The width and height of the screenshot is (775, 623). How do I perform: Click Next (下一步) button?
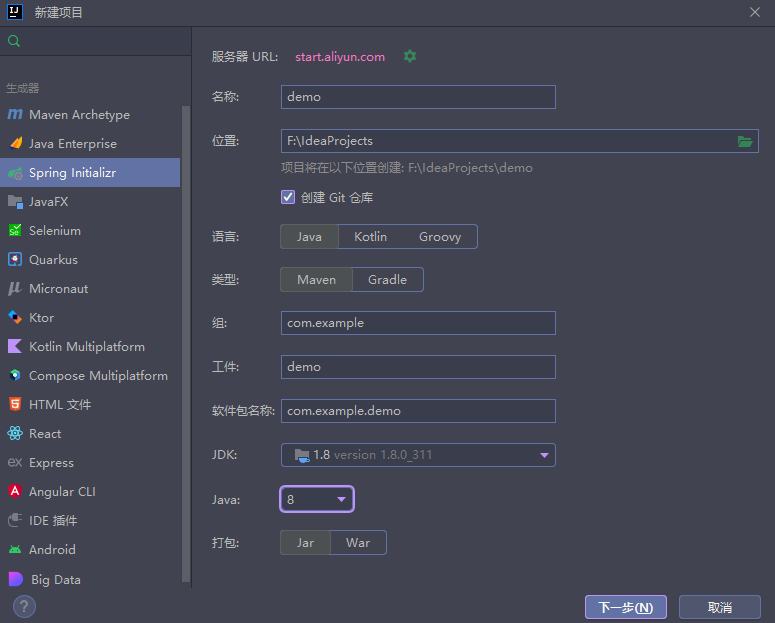point(626,607)
